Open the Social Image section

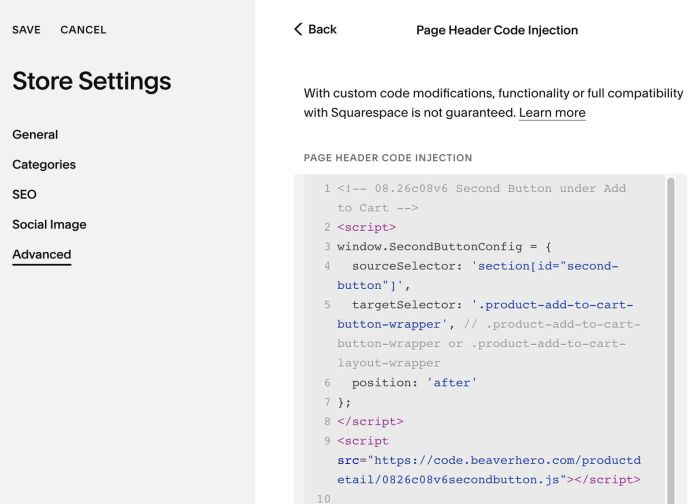50,224
